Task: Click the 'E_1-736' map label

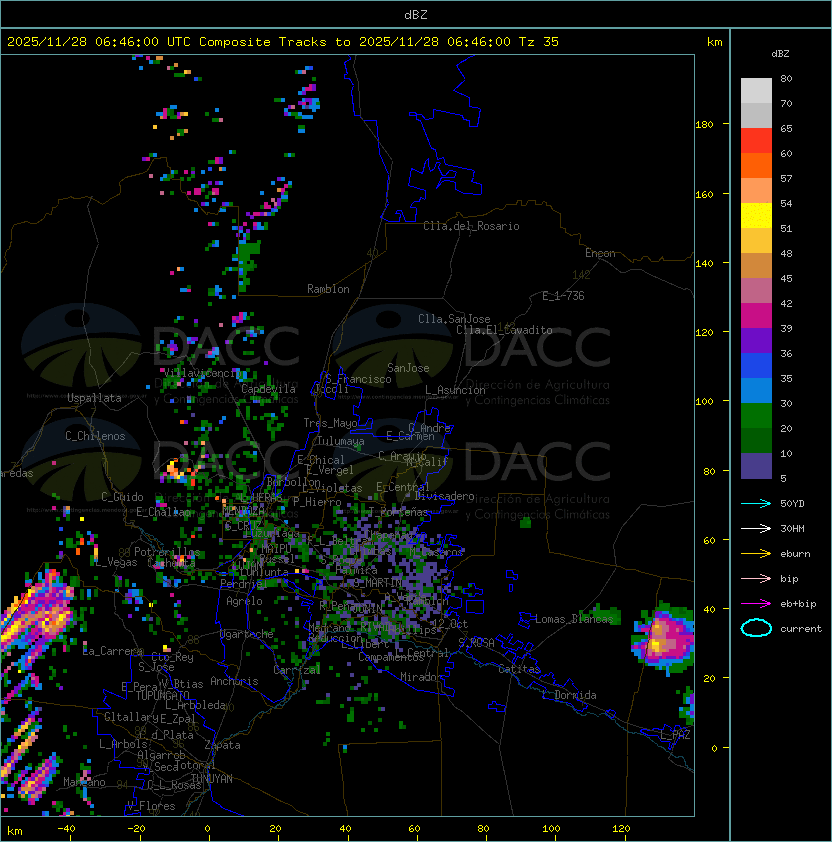Action: click(x=563, y=296)
